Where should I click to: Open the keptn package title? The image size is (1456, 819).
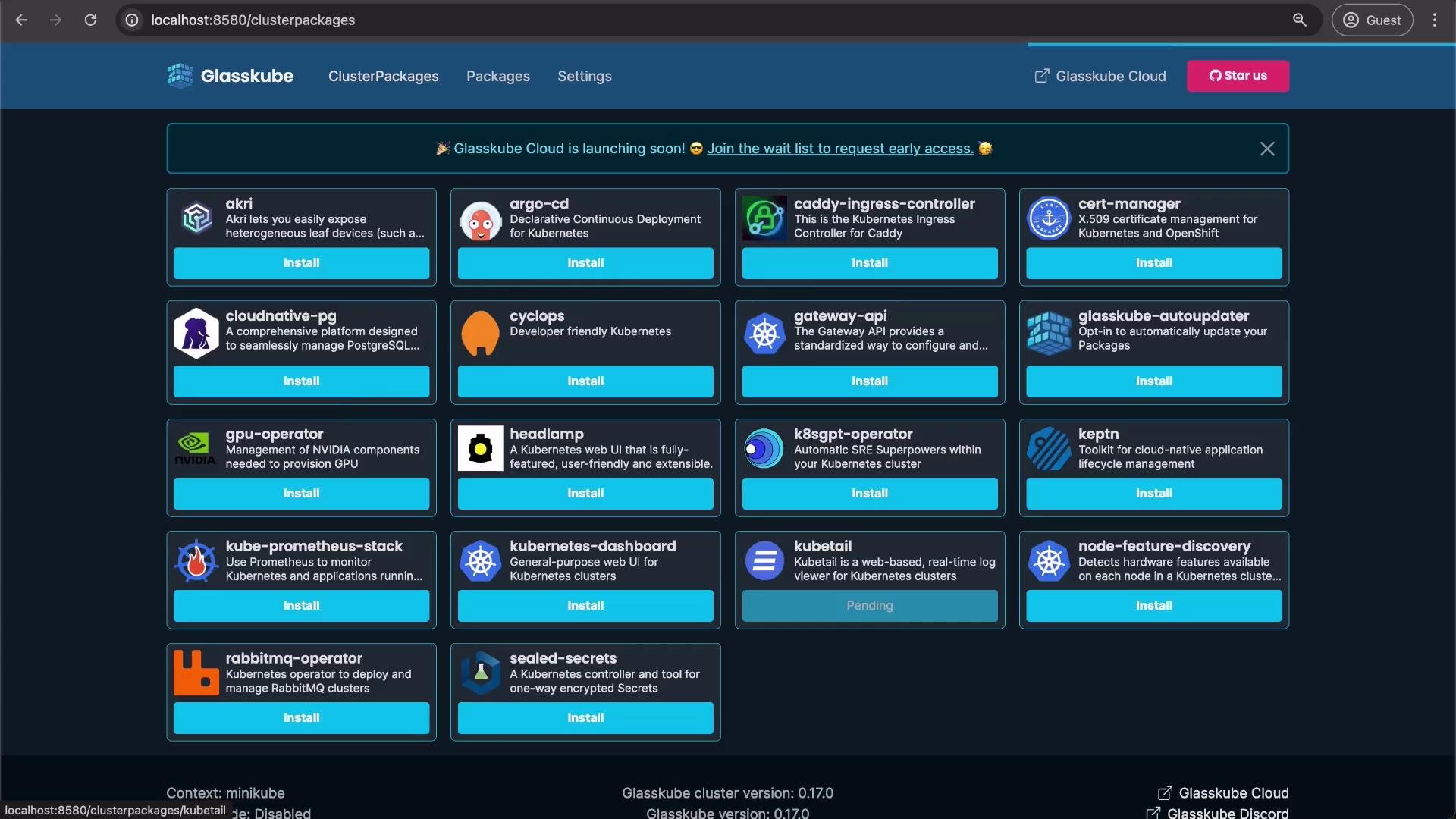tap(1098, 434)
